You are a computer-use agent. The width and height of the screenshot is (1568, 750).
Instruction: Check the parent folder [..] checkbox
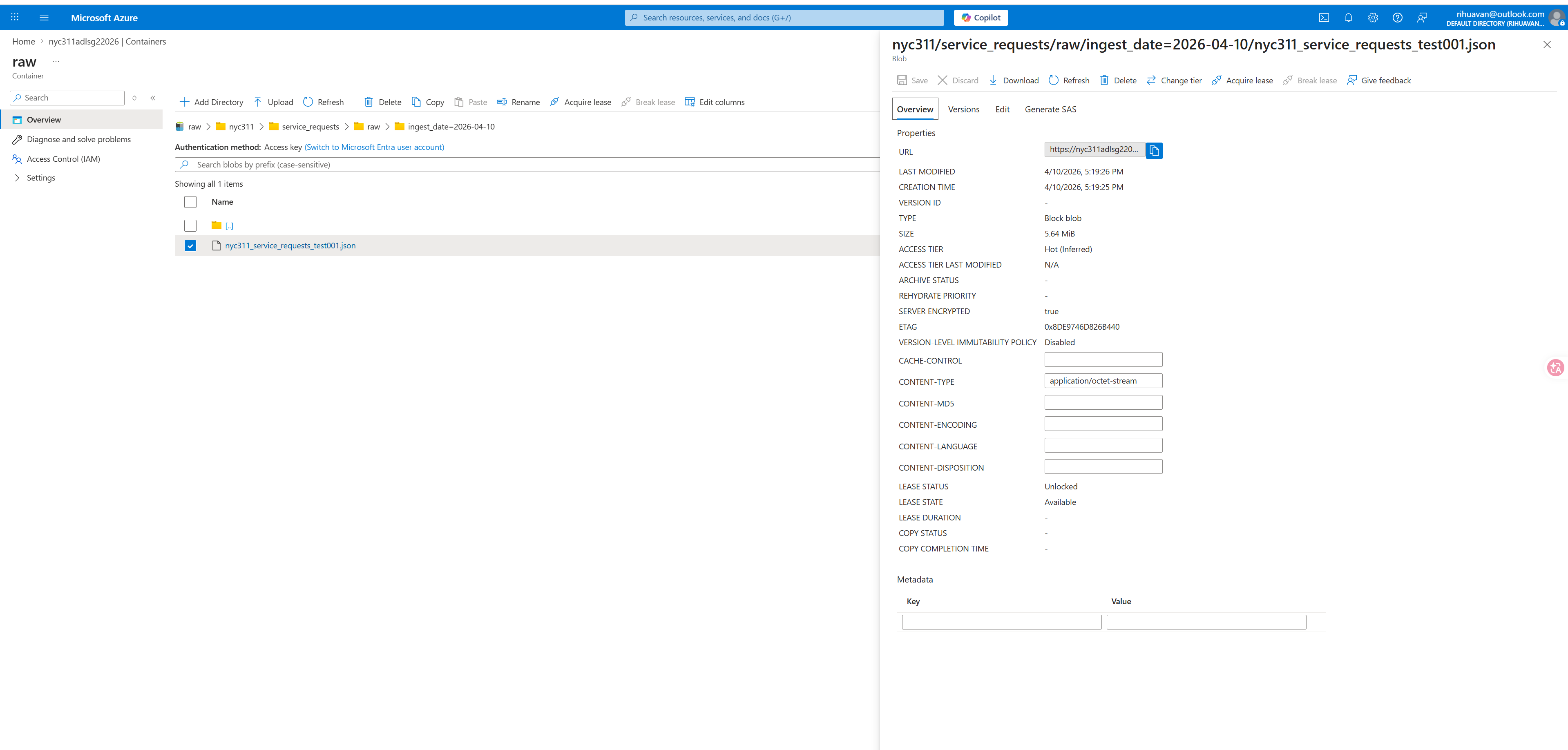coord(190,226)
